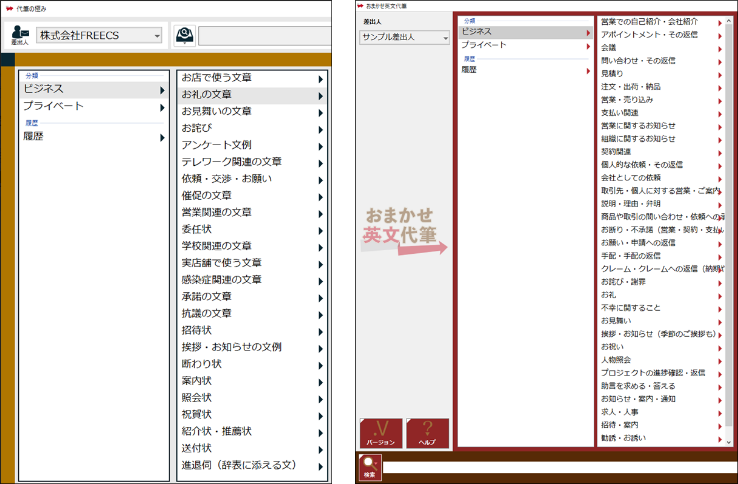The image size is (738, 484).
Task: Select お礼の文章 from the submenu
Action: point(250,95)
